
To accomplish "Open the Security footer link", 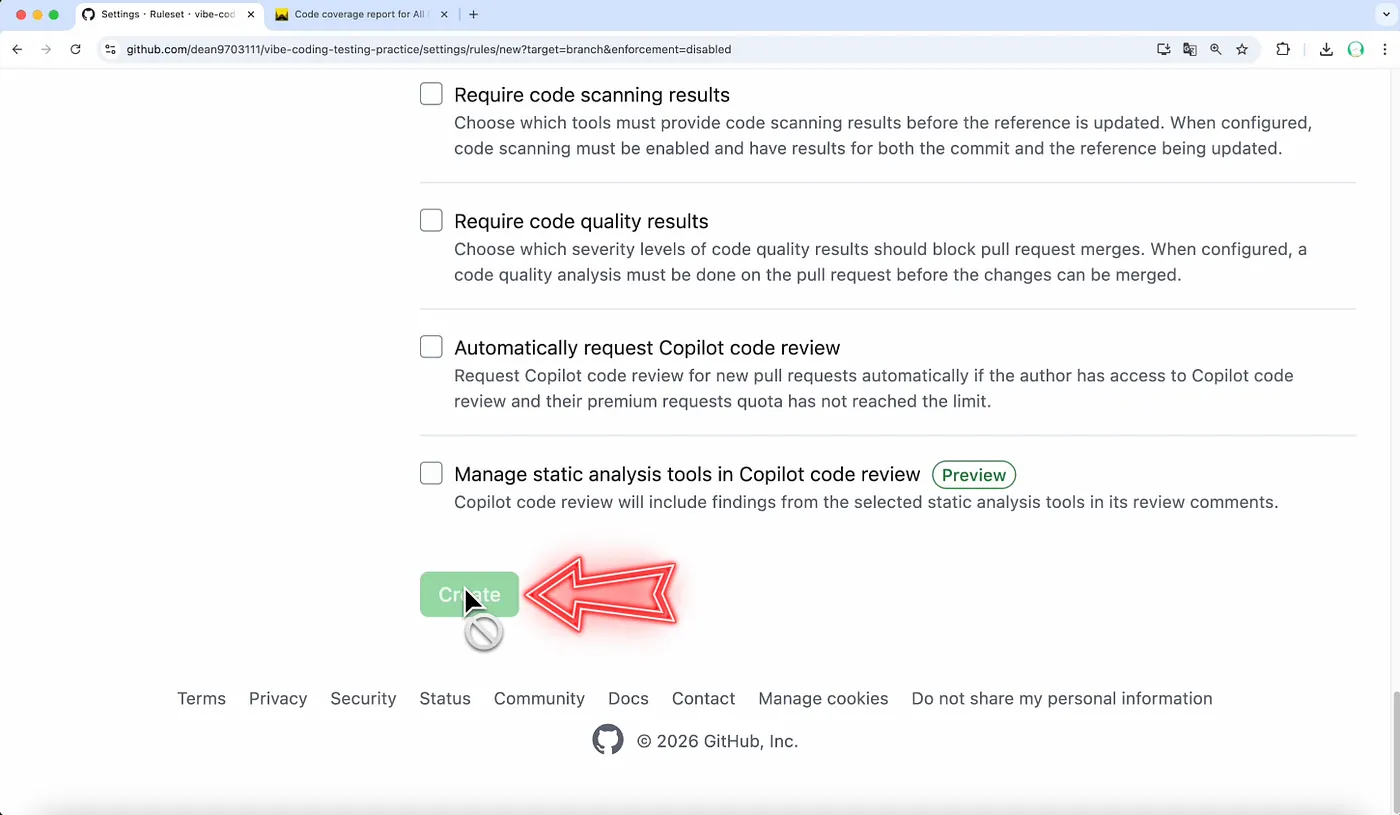I will click(x=363, y=698).
